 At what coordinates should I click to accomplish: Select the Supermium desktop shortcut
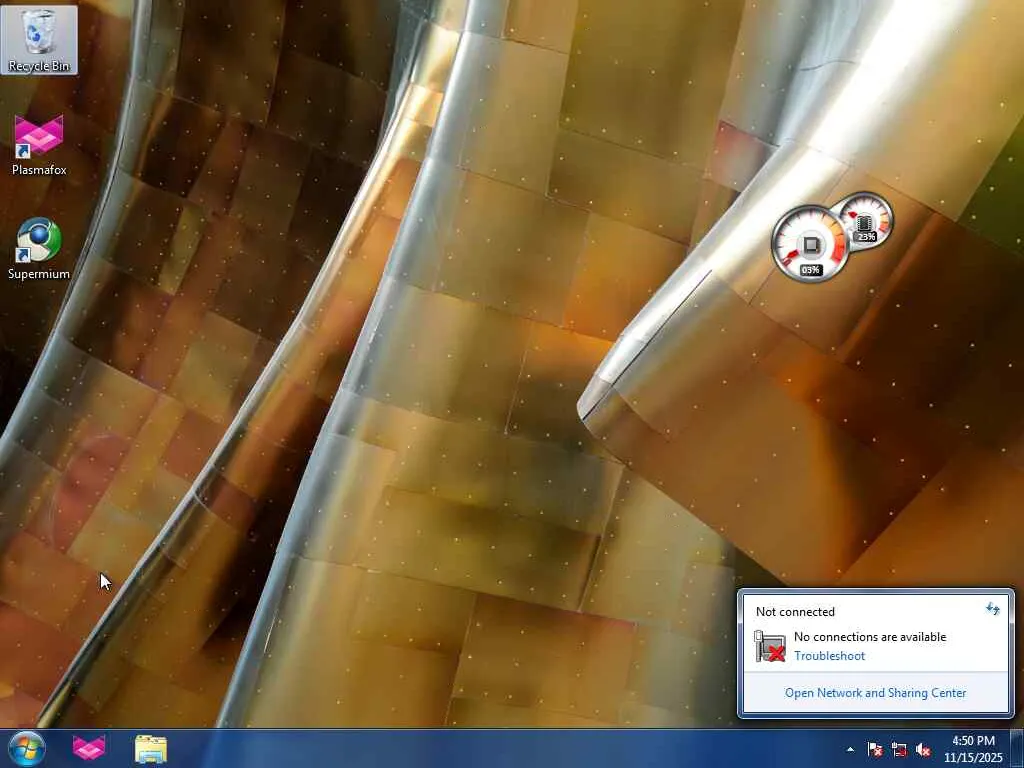(x=39, y=249)
